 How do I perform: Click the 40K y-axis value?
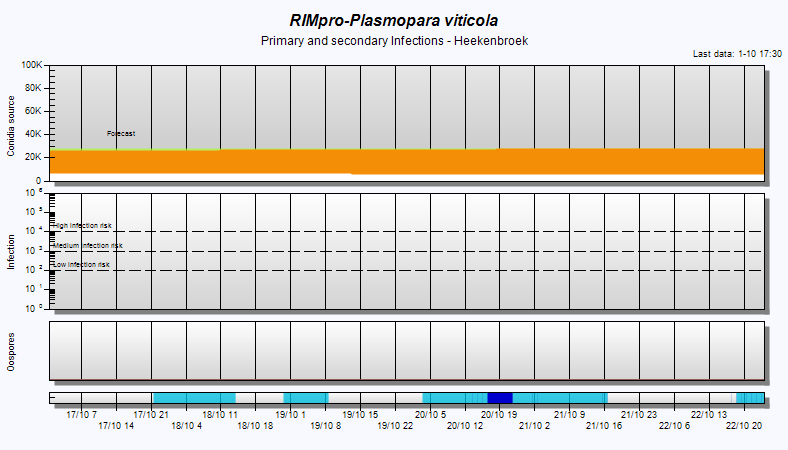click(x=33, y=134)
